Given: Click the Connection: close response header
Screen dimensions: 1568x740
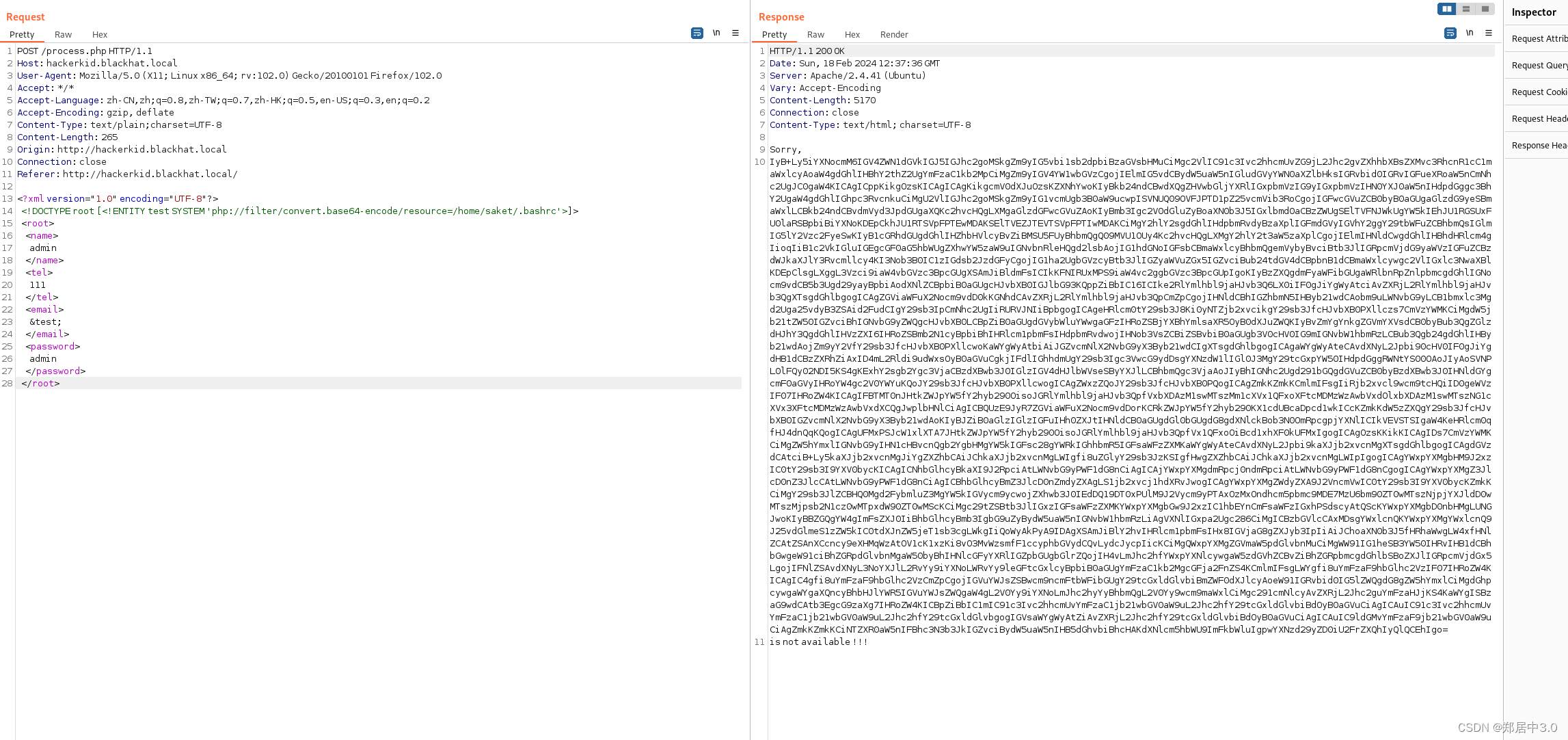Looking at the screenshot, I should tap(814, 112).
